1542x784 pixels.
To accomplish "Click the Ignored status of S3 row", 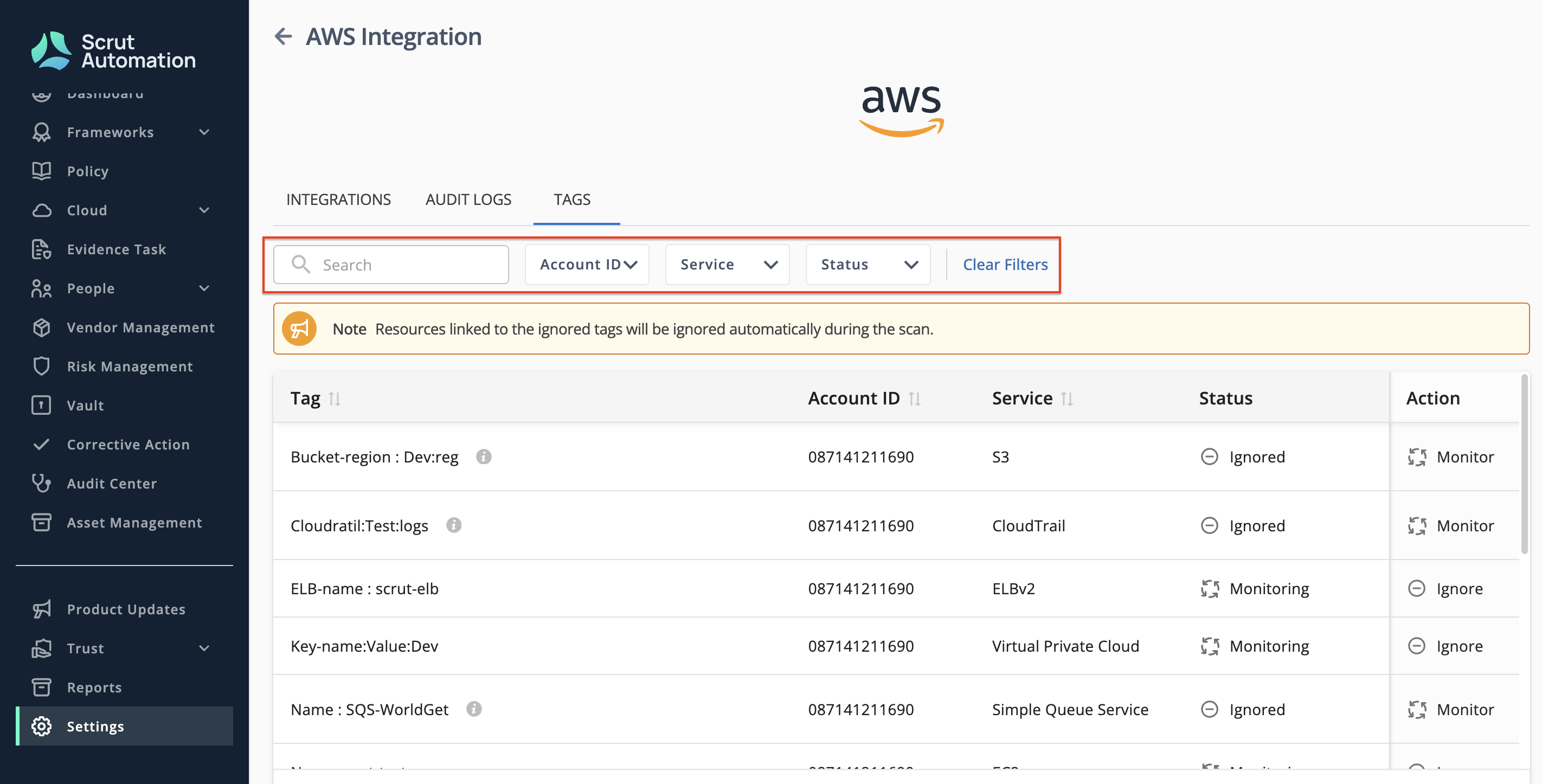I will pyautogui.click(x=1243, y=457).
